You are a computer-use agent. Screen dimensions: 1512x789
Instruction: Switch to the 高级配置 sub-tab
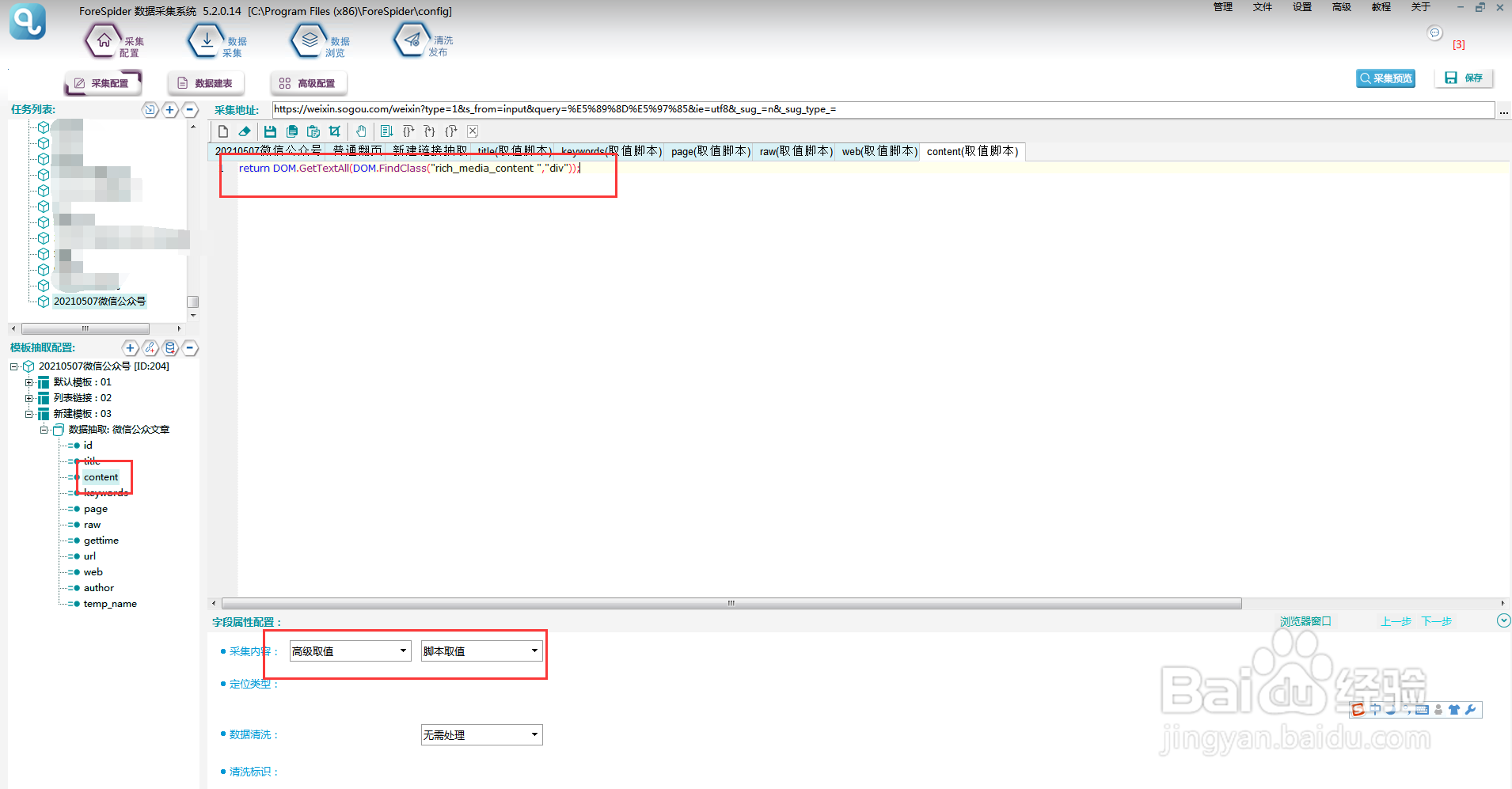pos(309,83)
